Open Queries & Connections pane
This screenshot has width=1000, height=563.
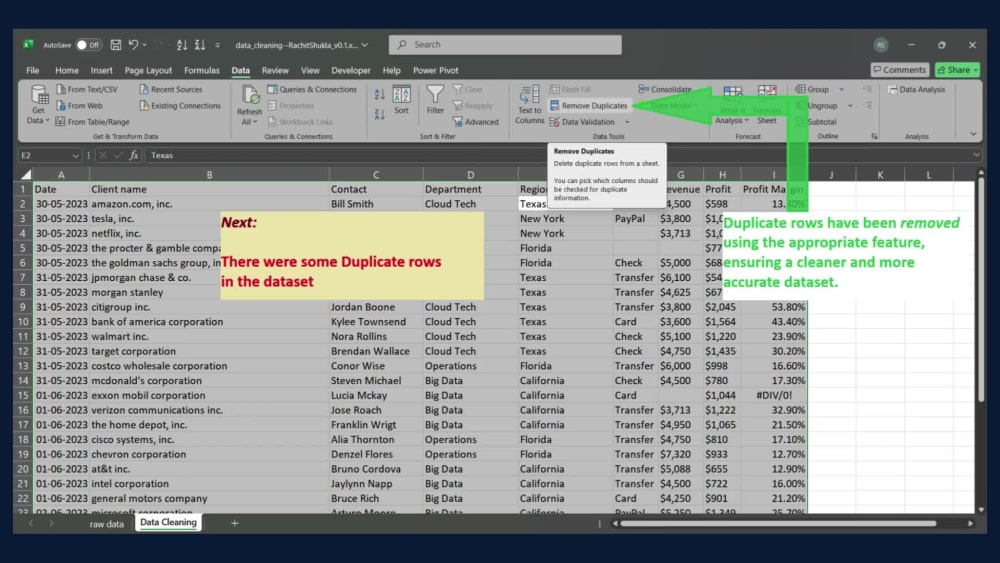coord(312,89)
